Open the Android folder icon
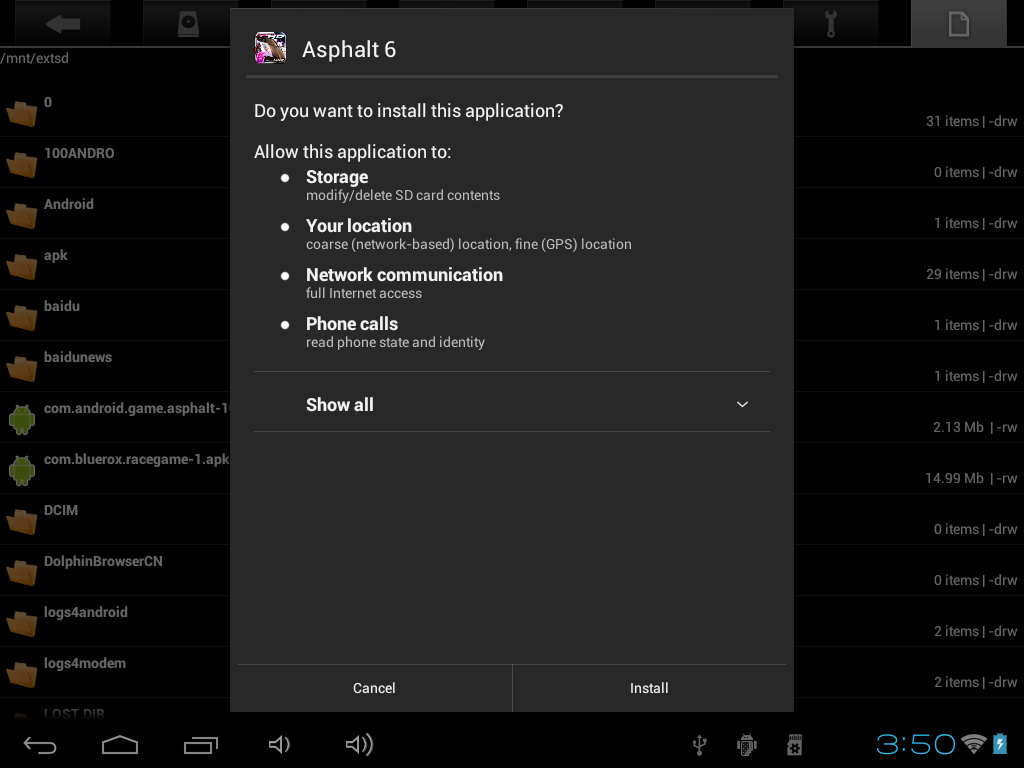 [x=22, y=216]
